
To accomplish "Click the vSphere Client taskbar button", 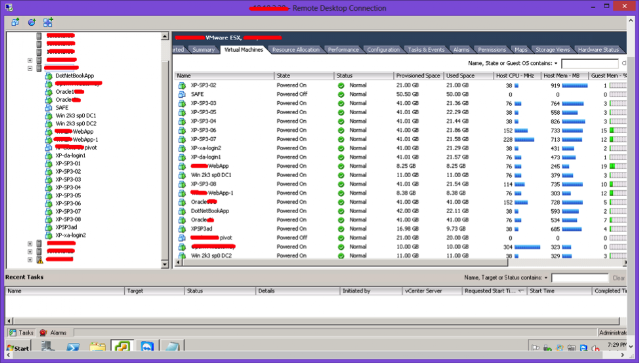I will pos(122,346).
